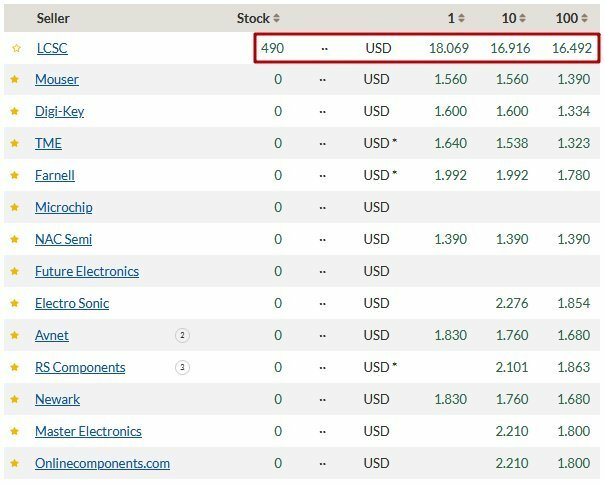Click the star icon next to Avnet
The width and height of the screenshot is (604, 484).
[15, 336]
